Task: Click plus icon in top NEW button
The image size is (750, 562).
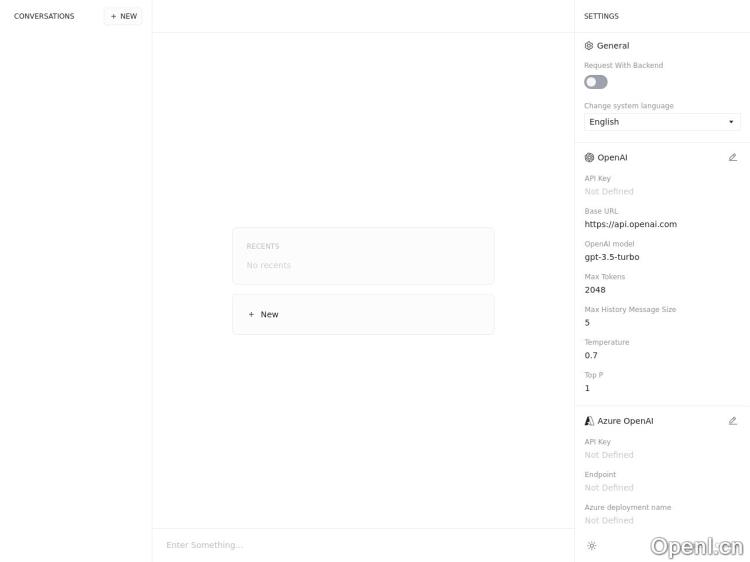Action: click(113, 16)
